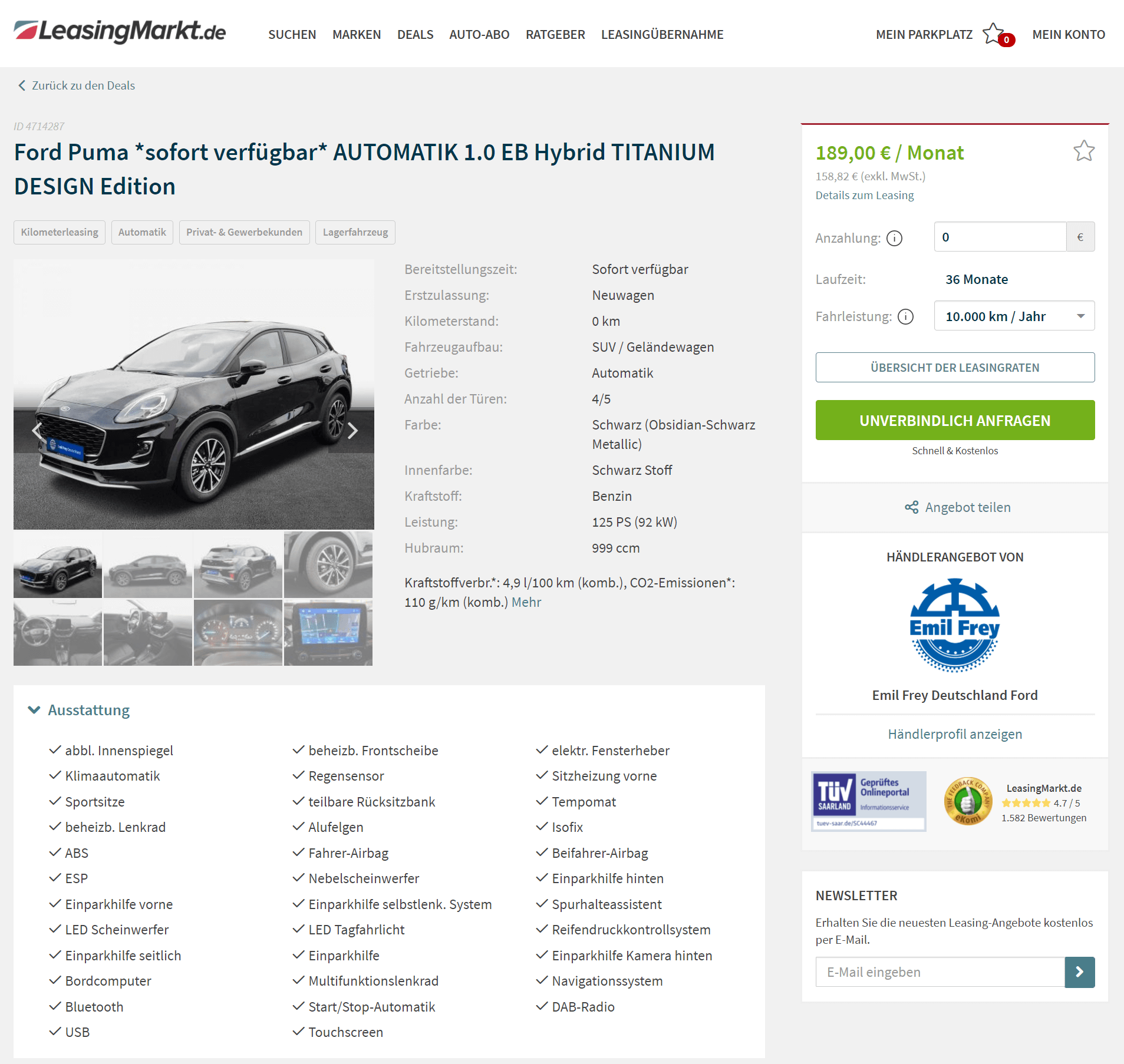Submit newsletter email with arrow button

[x=1079, y=972]
